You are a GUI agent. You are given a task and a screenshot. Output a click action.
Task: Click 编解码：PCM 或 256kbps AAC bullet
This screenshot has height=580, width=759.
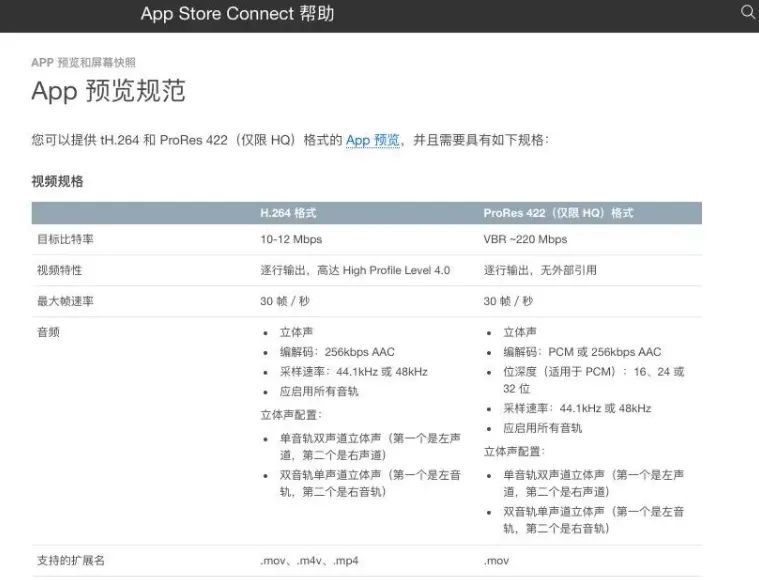[582, 352]
